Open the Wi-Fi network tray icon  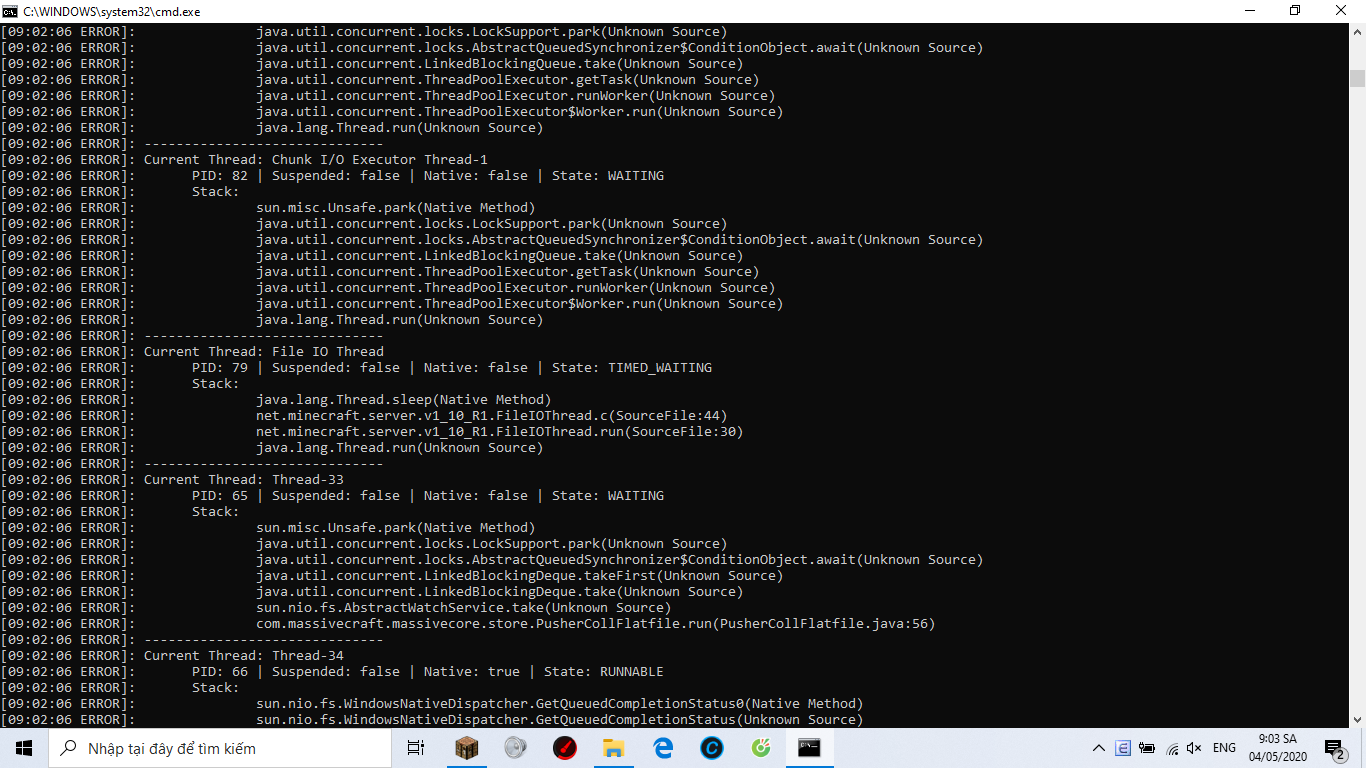click(1171, 748)
